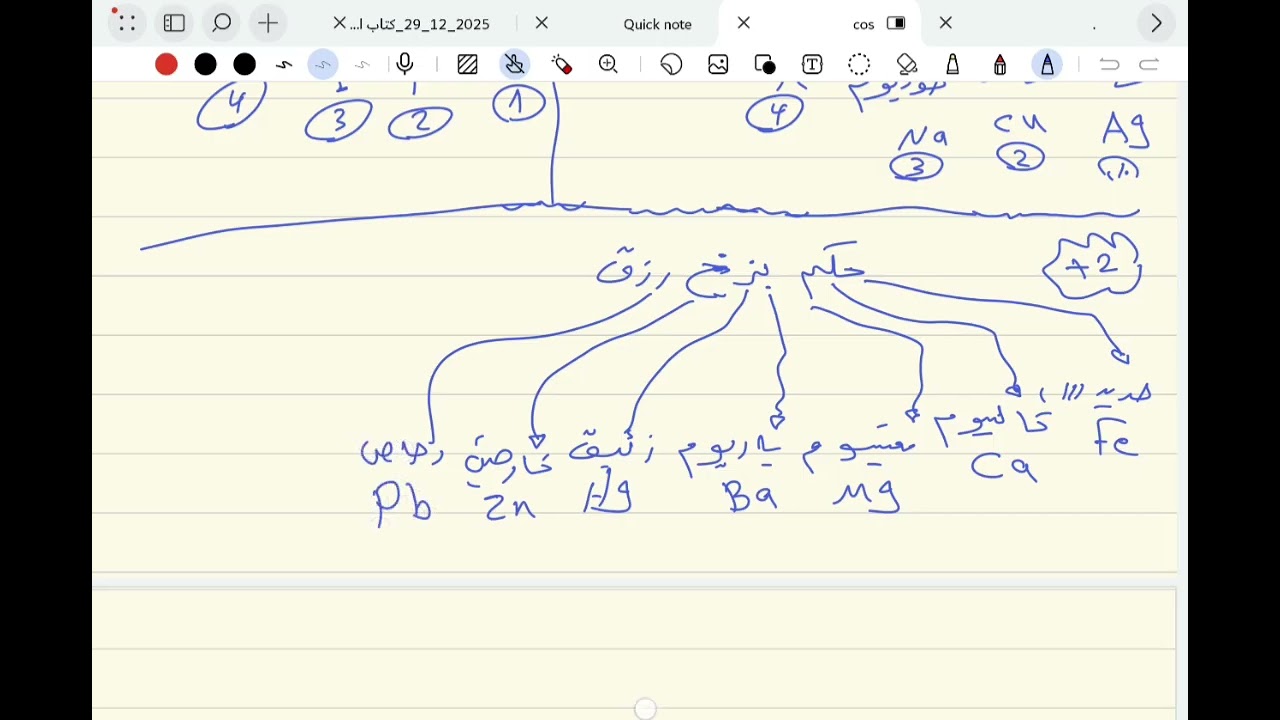Screen dimensions: 1280x720
Task: Switch to the Quick note tab
Action: click(x=657, y=24)
